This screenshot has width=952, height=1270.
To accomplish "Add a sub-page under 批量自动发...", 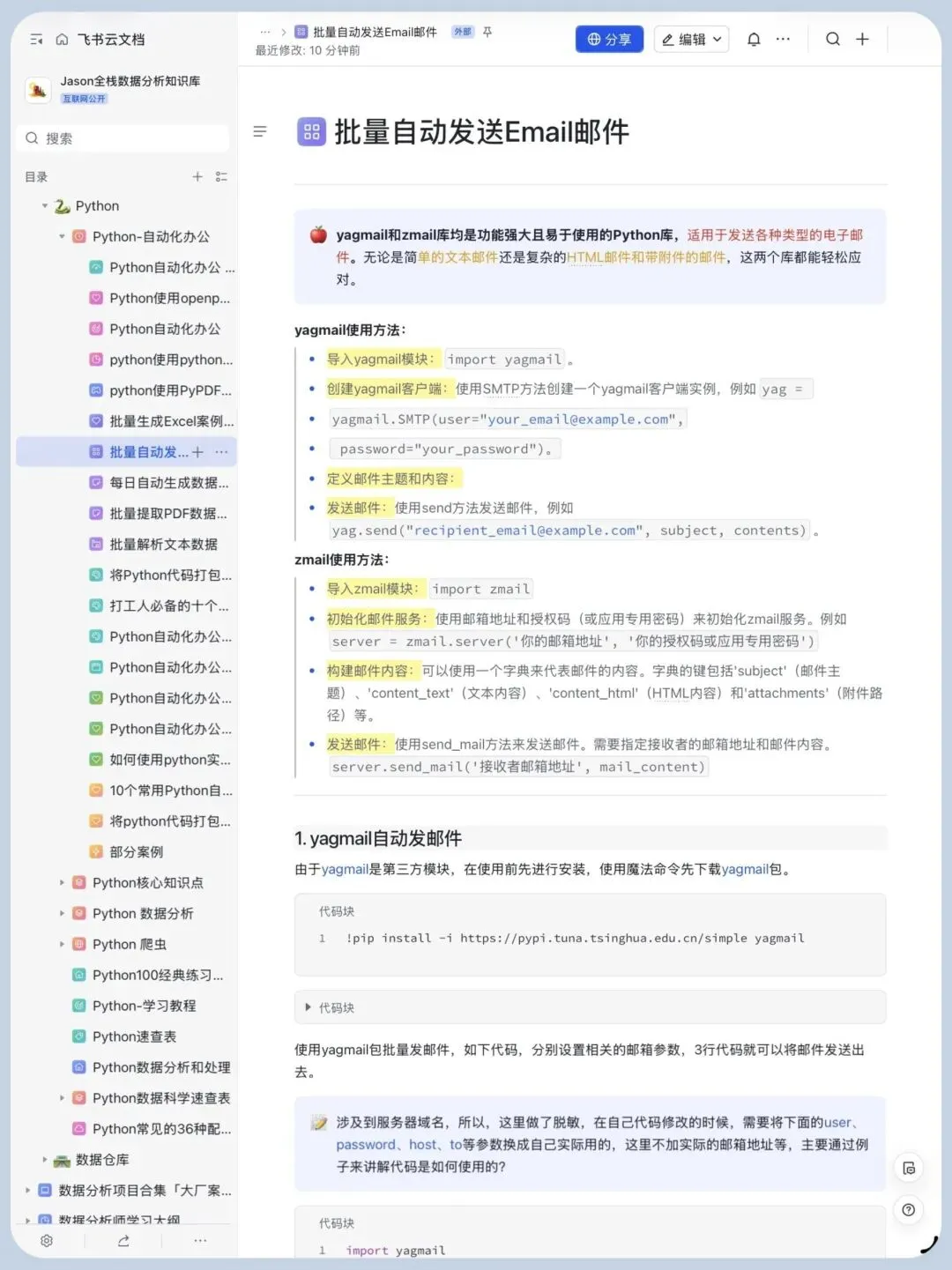I will click(x=197, y=452).
